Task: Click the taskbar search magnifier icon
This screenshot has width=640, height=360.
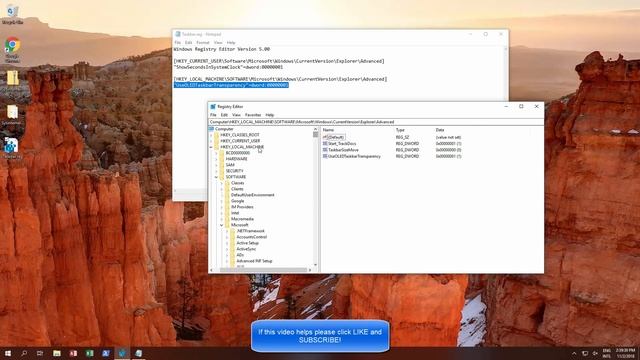Action: 24,353
